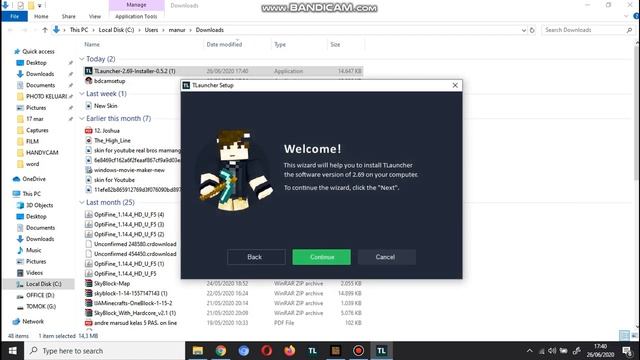Image resolution: width=640 pixels, height=360 pixels.
Task: Click the Up arrow in Explorer navigation
Action: [x=45, y=30]
